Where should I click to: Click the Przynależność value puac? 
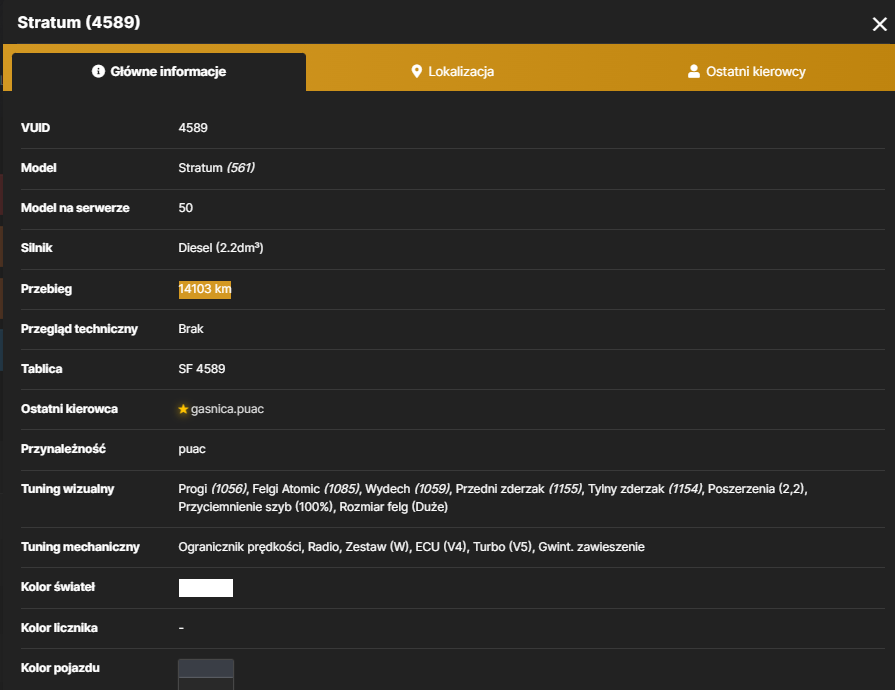point(192,449)
